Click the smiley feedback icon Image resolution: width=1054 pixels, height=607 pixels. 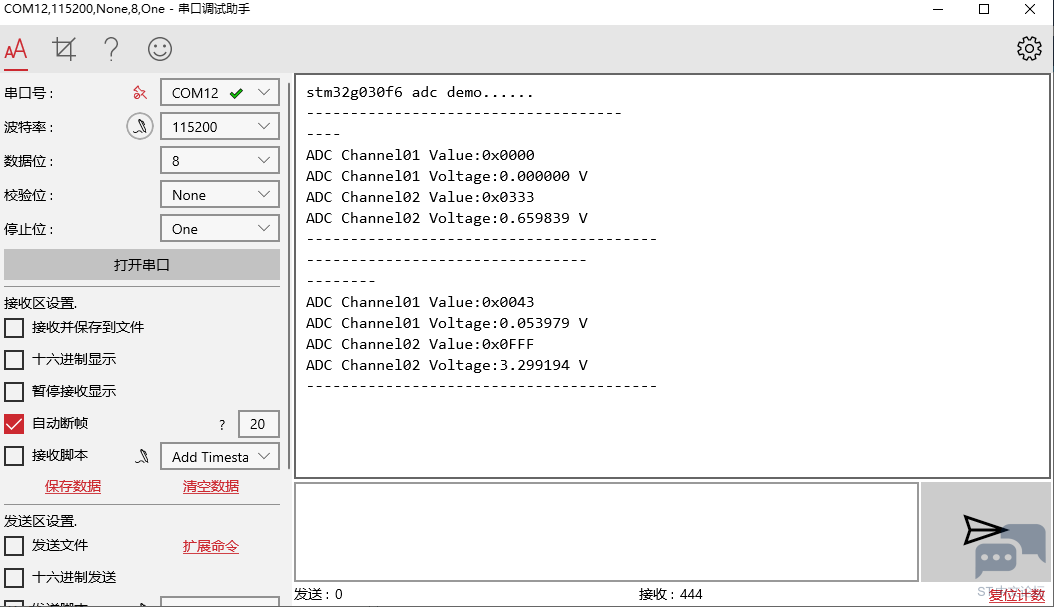(x=160, y=49)
